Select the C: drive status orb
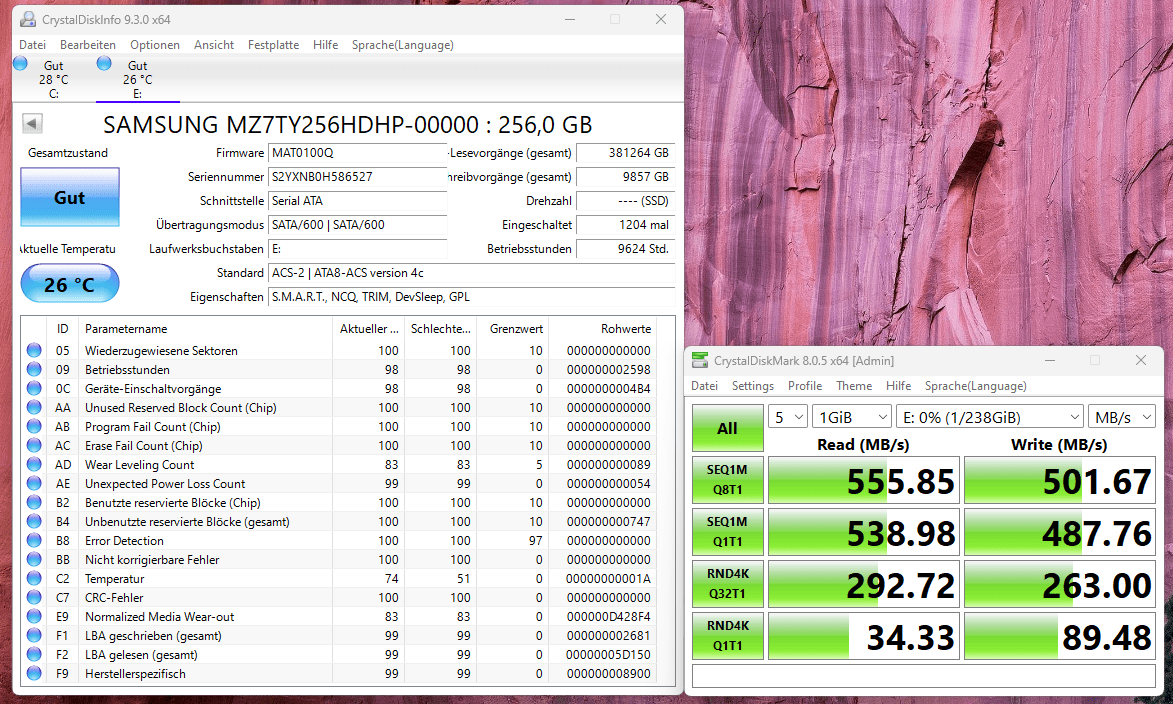The image size is (1173, 704). click(20, 64)
